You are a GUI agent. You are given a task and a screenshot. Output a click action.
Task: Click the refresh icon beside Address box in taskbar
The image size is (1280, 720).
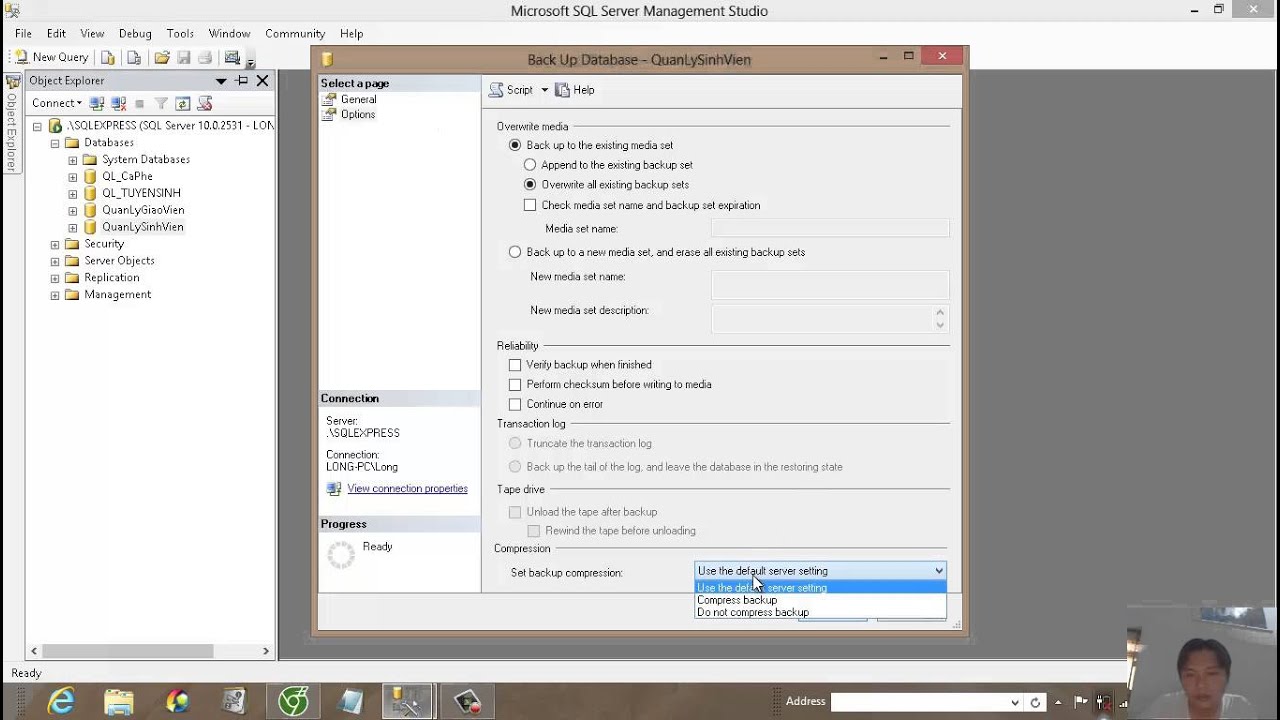click(x=1035, y=702)
